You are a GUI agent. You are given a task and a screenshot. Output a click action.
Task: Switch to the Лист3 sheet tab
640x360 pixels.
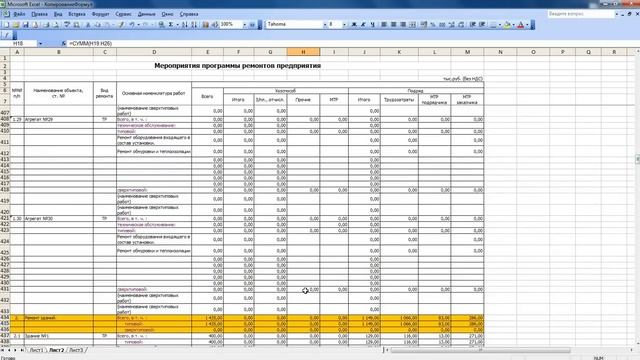tap(76, 350)
